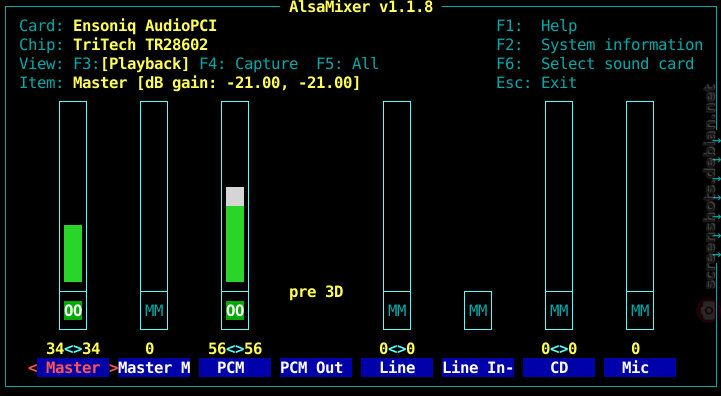Click the empty Line volume bar

point(397,196)
